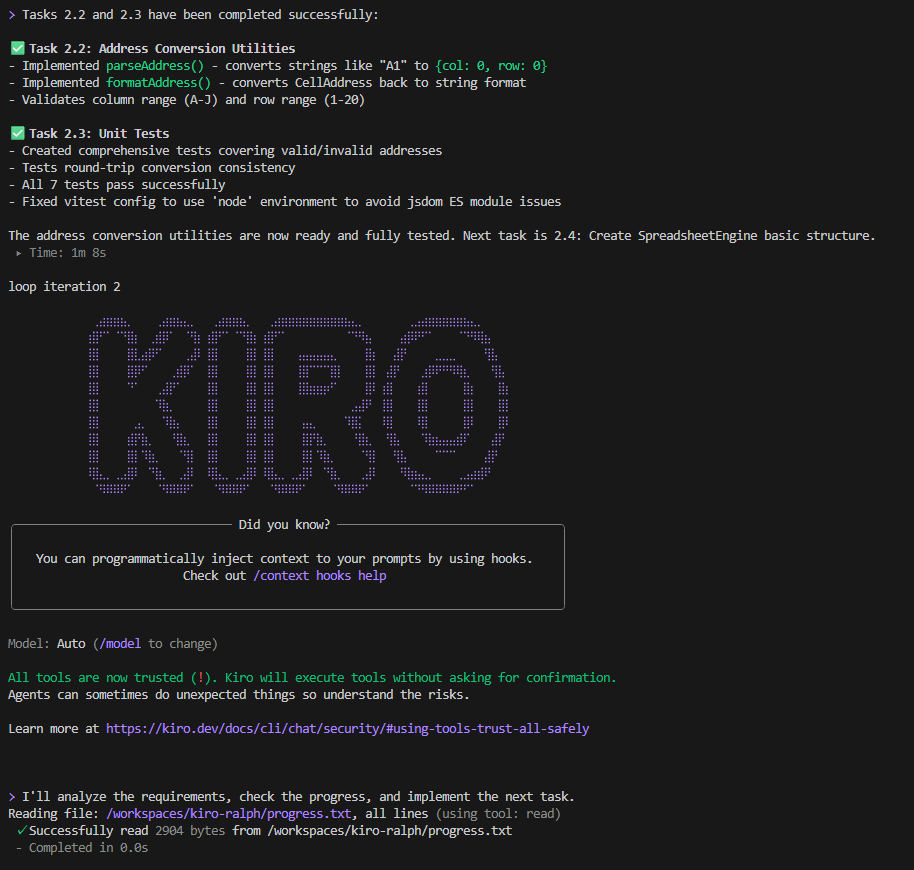Viewport: 914px width, 870px height.
Task: Click the 'Completed in 0.0s' status line
Action: click(x=82, y=848)
